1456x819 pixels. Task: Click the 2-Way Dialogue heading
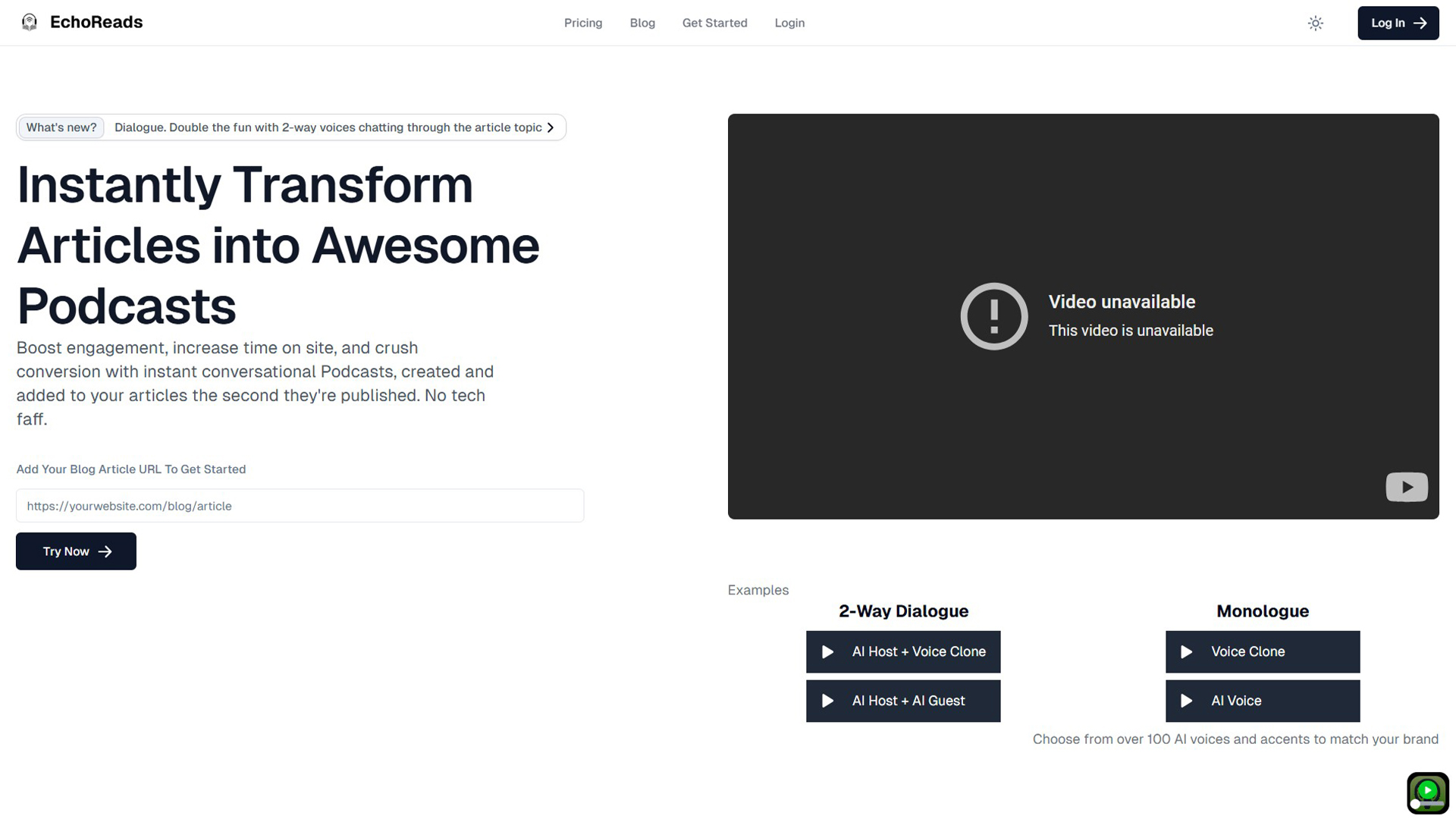click(x=903, y=611)
